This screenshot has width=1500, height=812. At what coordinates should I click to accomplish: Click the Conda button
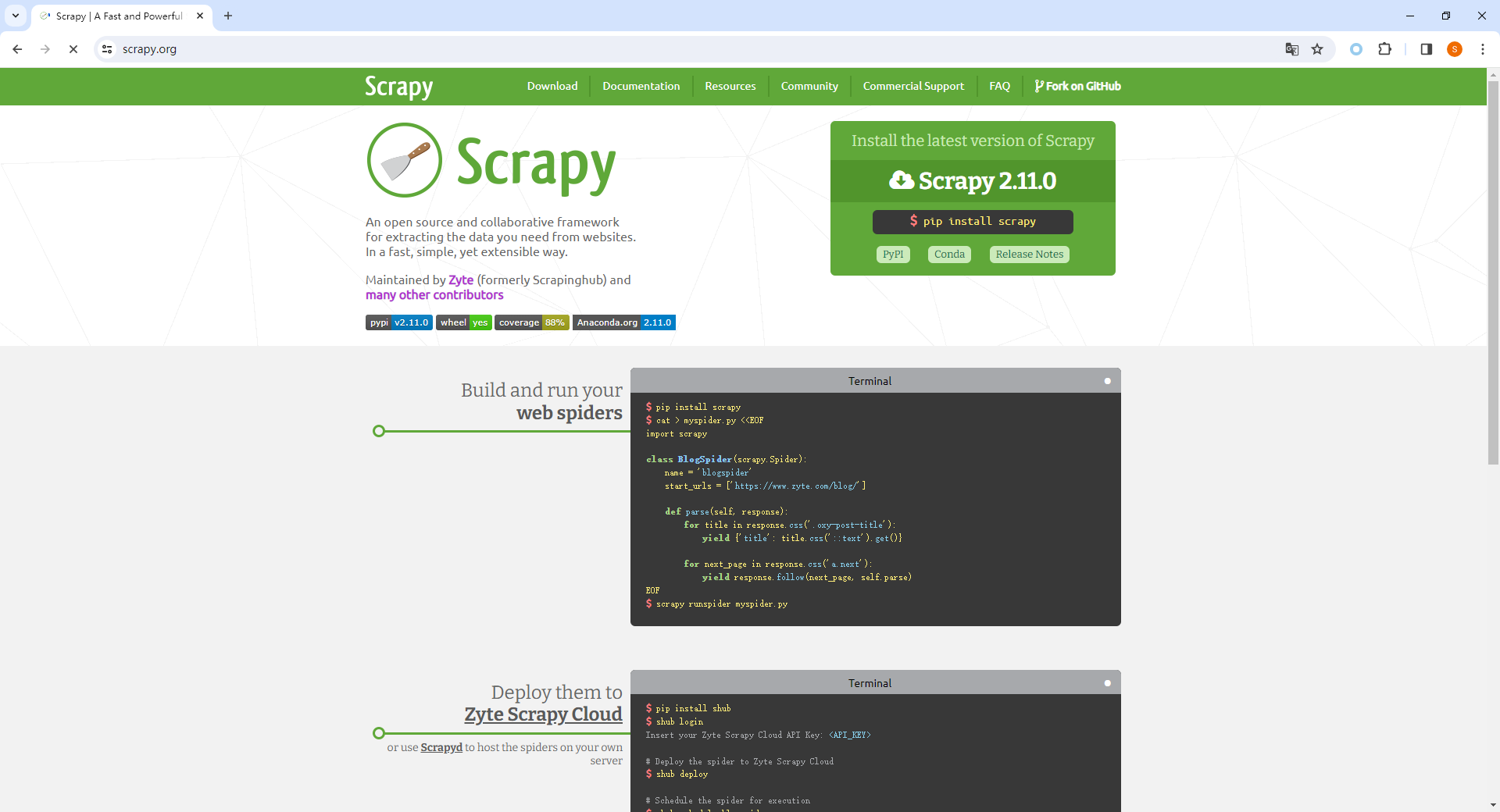click(949, 255)
